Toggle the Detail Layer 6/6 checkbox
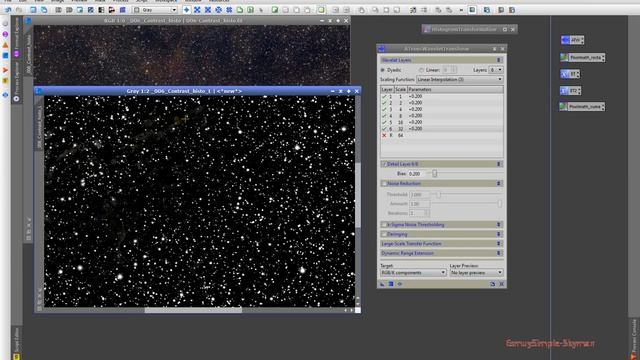 pos(384,164)
